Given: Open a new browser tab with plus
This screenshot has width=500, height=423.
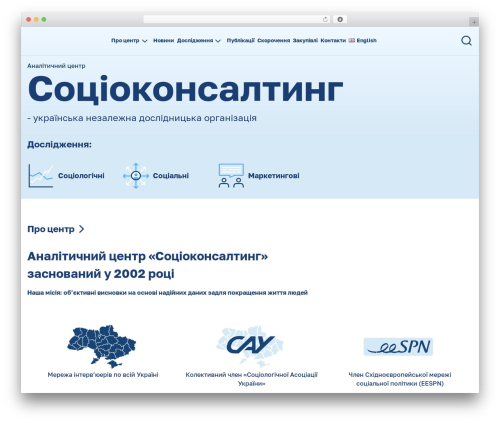Looking at the screenshot, I should [x=474, y=22].
